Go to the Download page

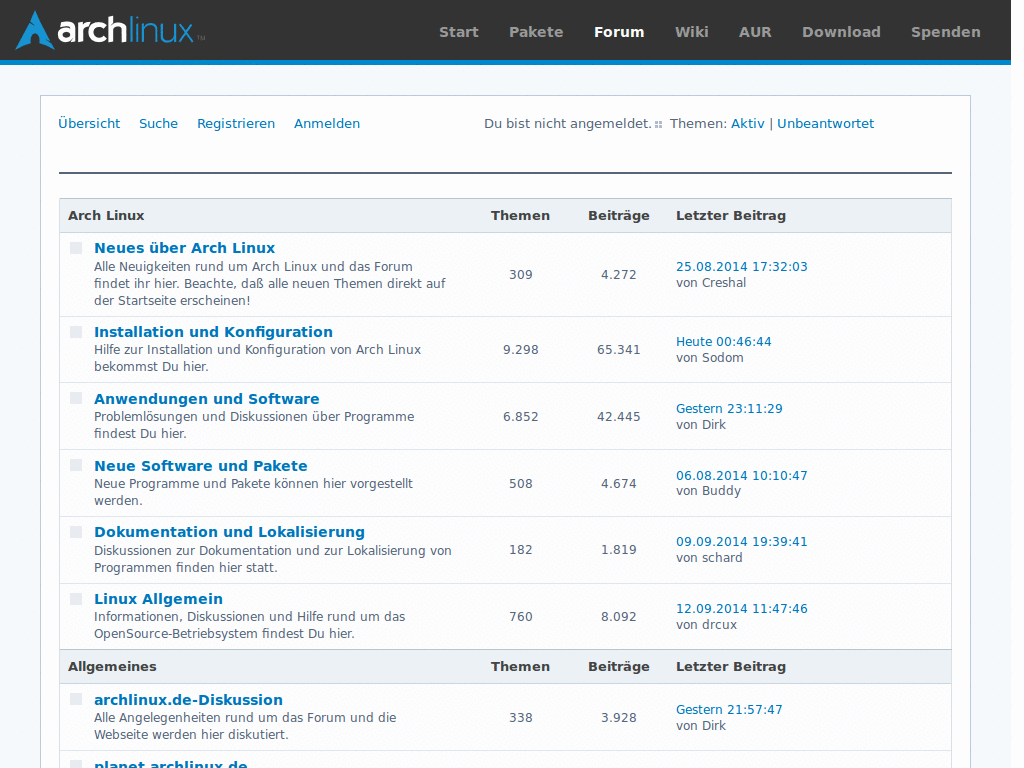[x=841, y=32]
